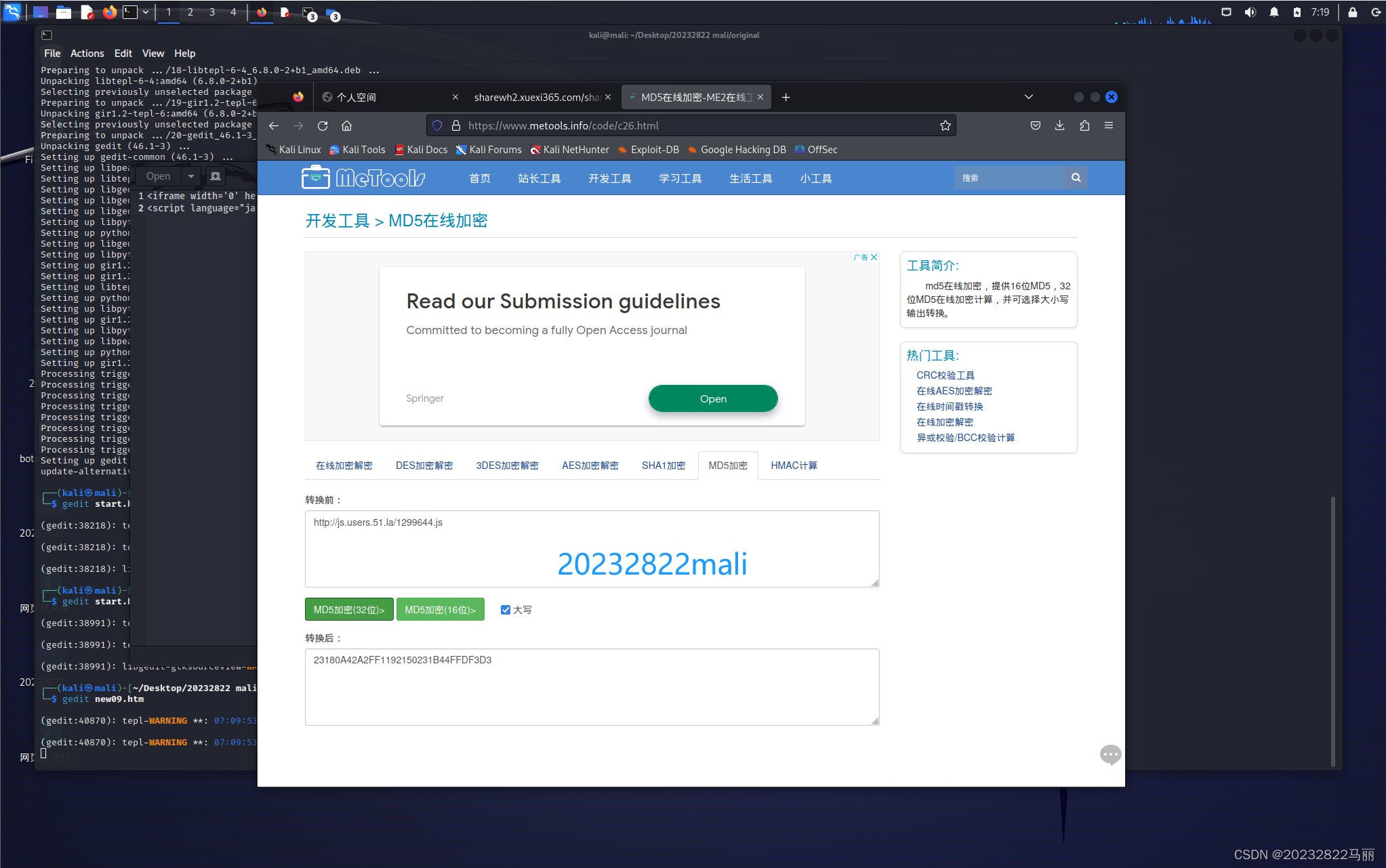Go back one page in Firefox
Screen dimensions: 1386x868
click(274, 126)
